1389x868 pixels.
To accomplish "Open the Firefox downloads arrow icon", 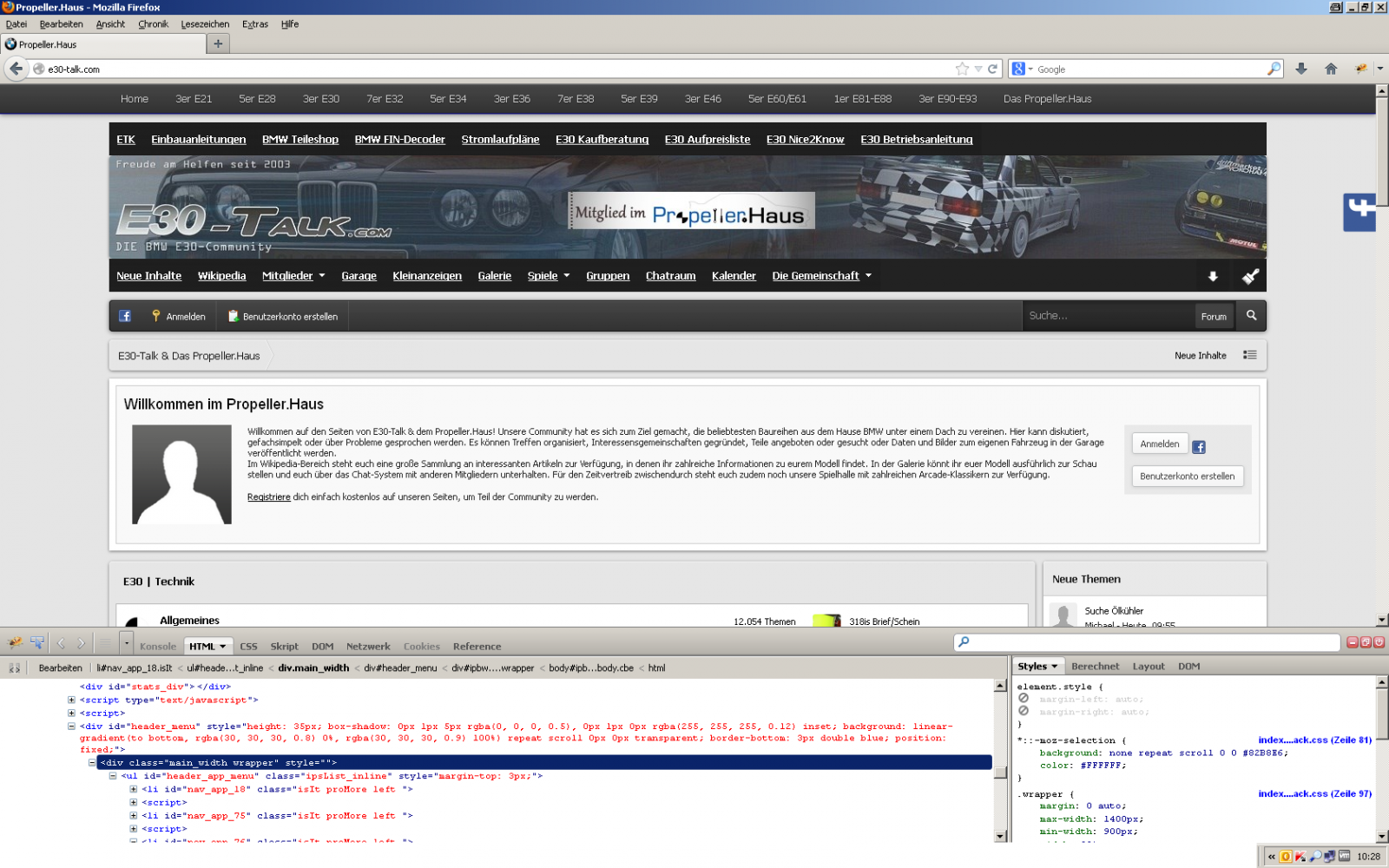I will click(1300, 69).
